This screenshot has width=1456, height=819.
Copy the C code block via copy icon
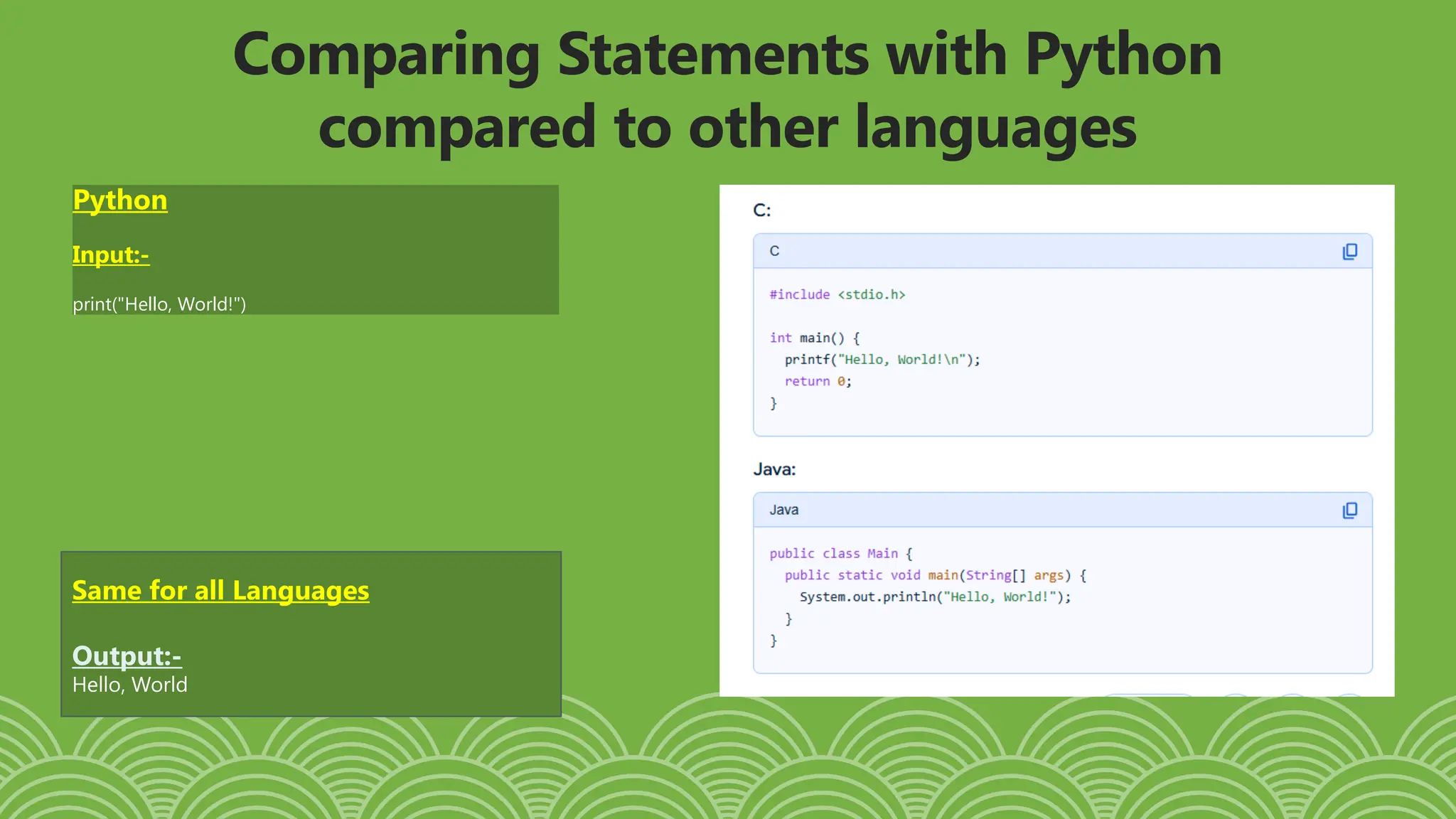[x=1349, y=252]
